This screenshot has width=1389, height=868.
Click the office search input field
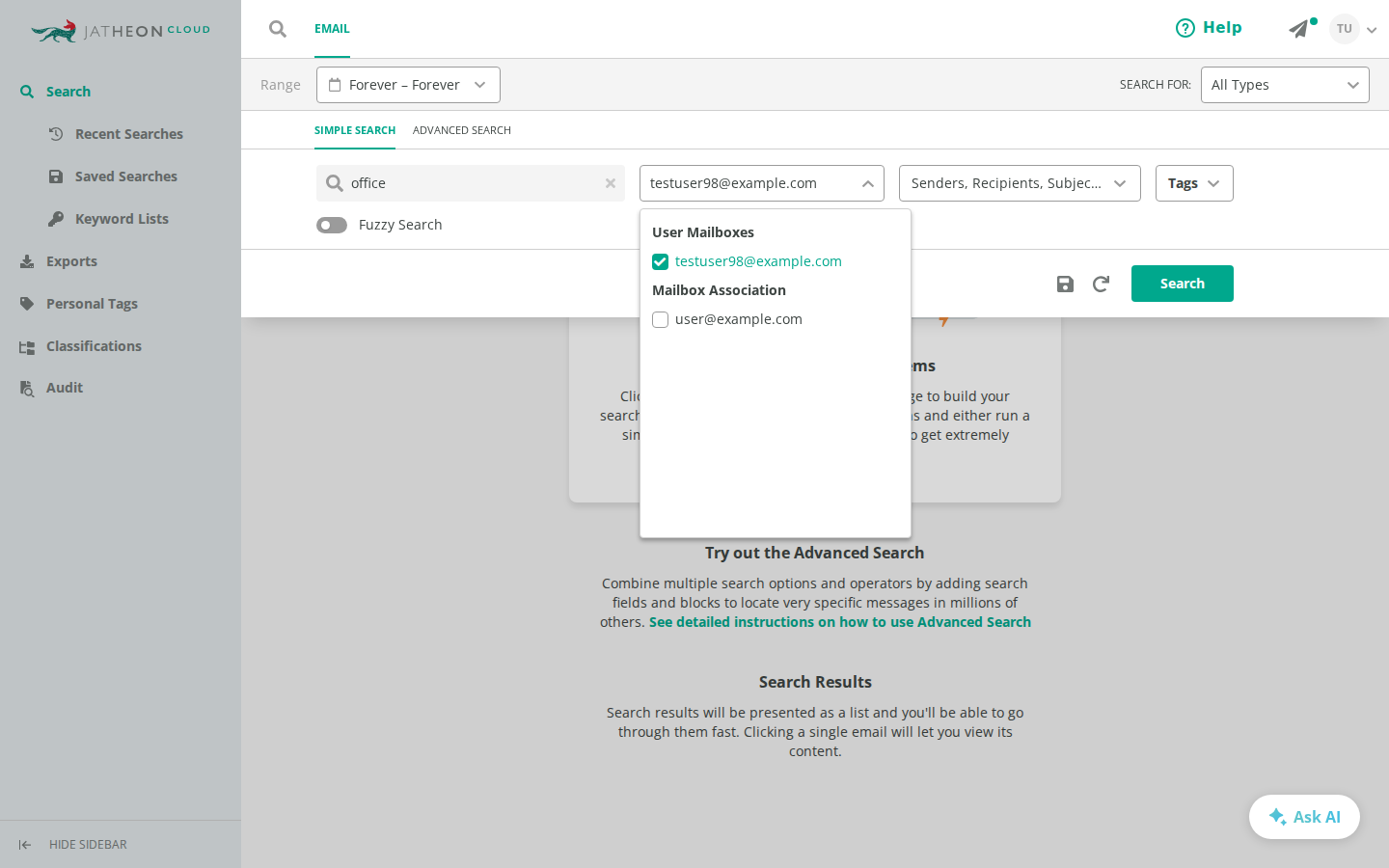471,183
